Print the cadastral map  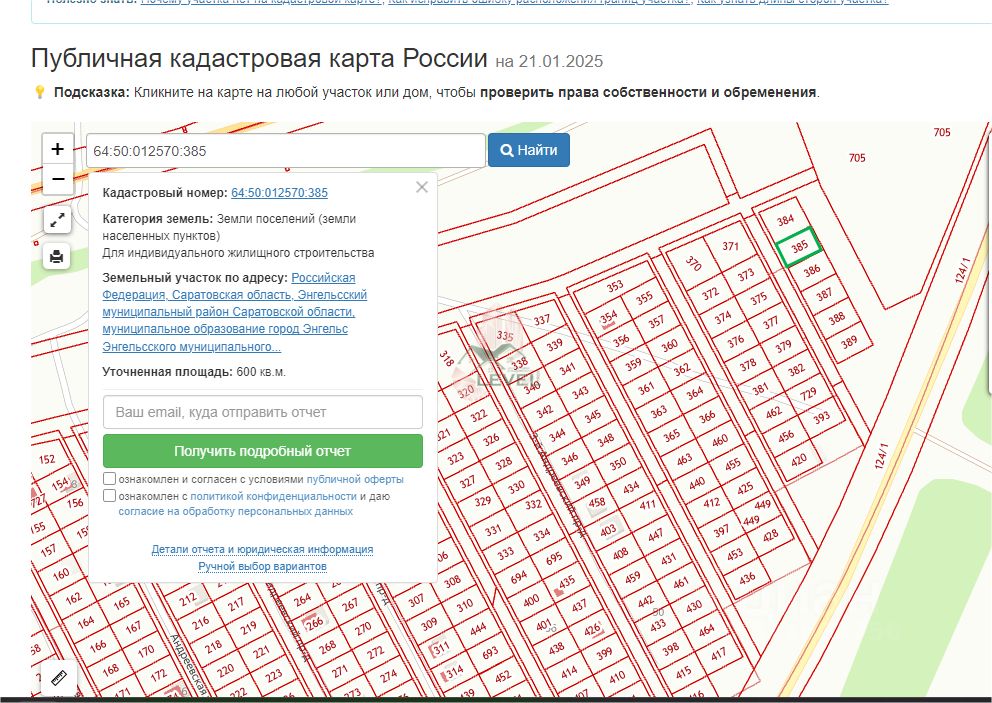pyautogui.click(x=57, y=256)
